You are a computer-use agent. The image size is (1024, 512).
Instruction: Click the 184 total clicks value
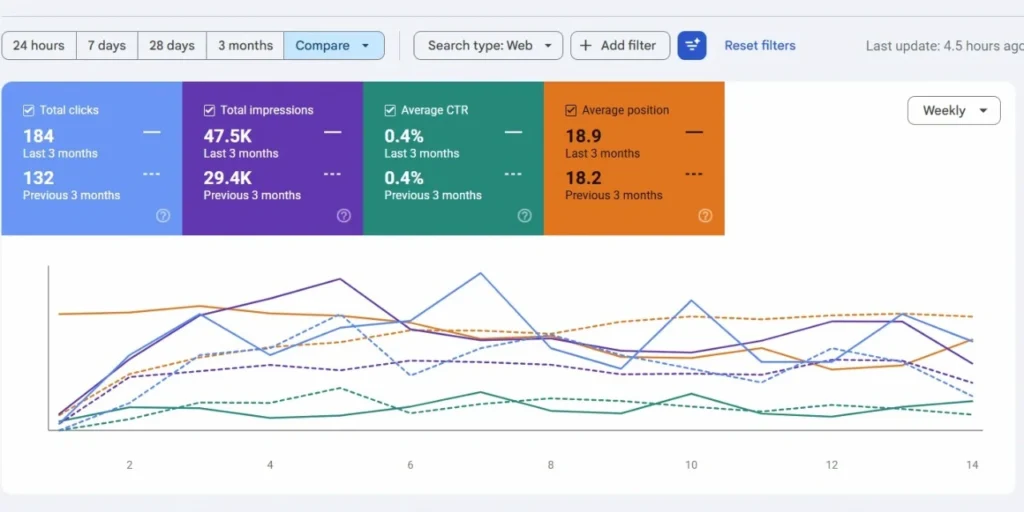click(x=39, y=136)
